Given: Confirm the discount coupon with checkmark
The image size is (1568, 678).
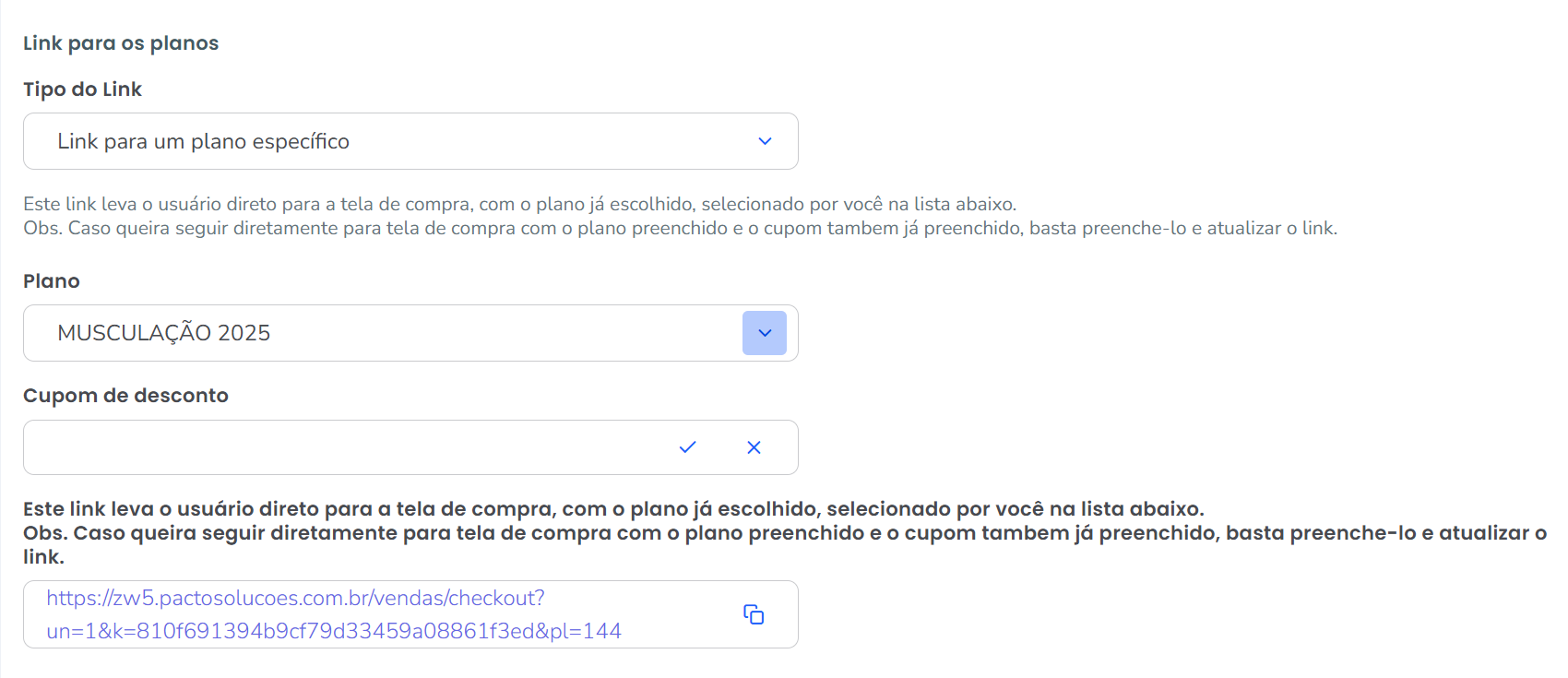Looking at the screenshot, I should pyautogui.click(x=687, y=447).
